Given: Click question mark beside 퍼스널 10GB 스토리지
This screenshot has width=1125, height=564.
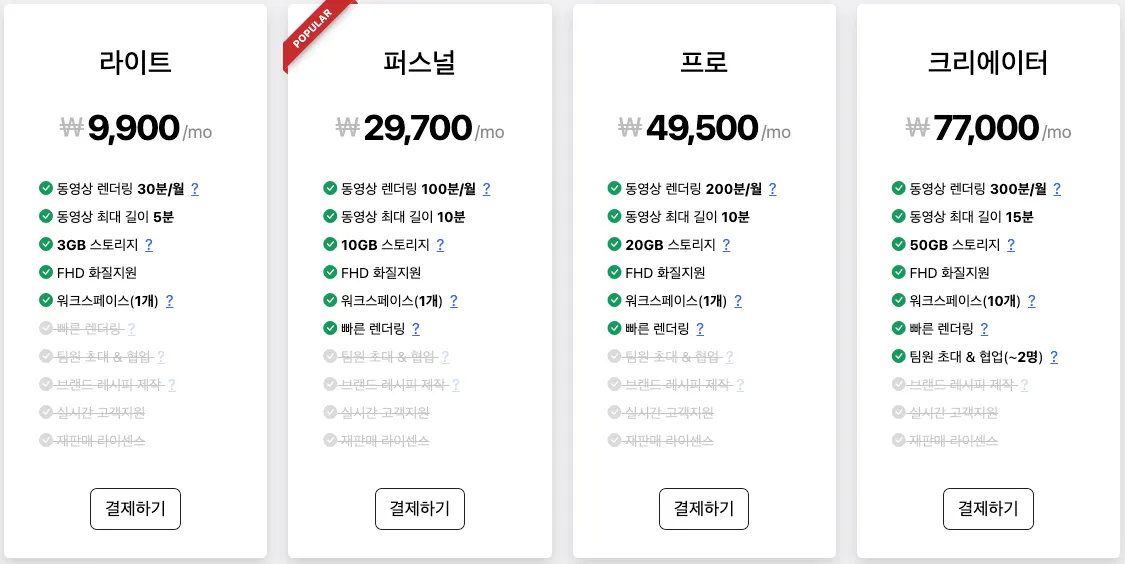Looking at the screenshot, I should click(440, 245).
